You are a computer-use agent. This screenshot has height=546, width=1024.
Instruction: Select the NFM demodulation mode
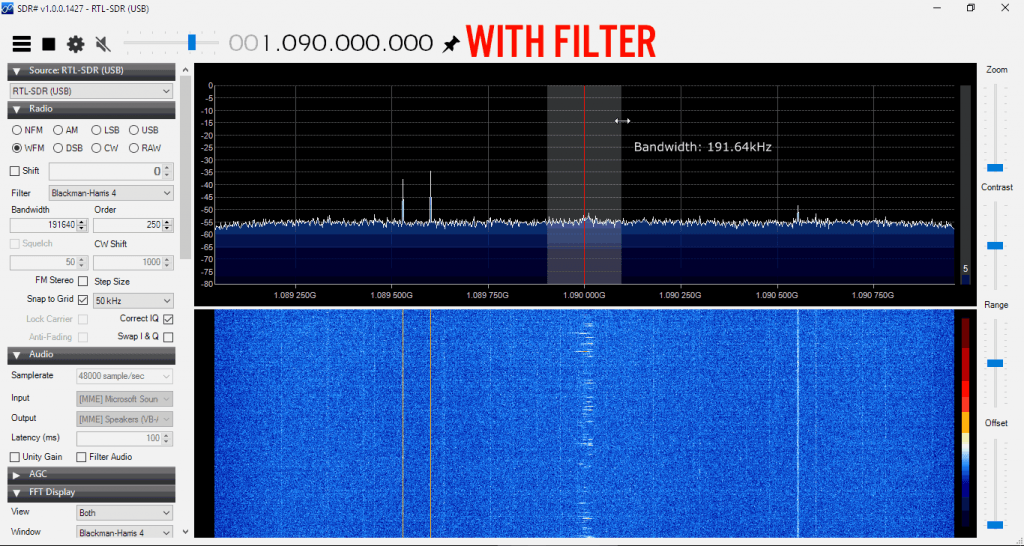coord(17,130)
